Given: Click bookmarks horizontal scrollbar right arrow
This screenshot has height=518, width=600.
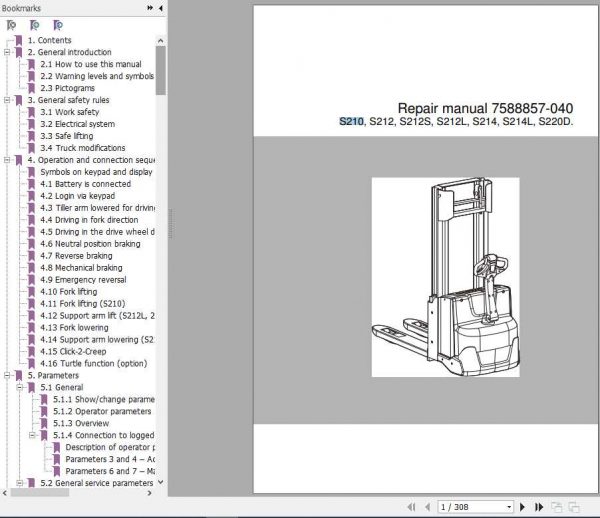Looking at the screenshot, I should pos(150,493).
